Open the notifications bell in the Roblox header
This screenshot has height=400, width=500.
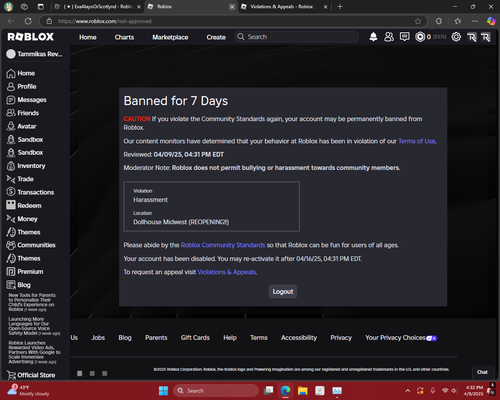pyautogui.click(x=373, y=37)
